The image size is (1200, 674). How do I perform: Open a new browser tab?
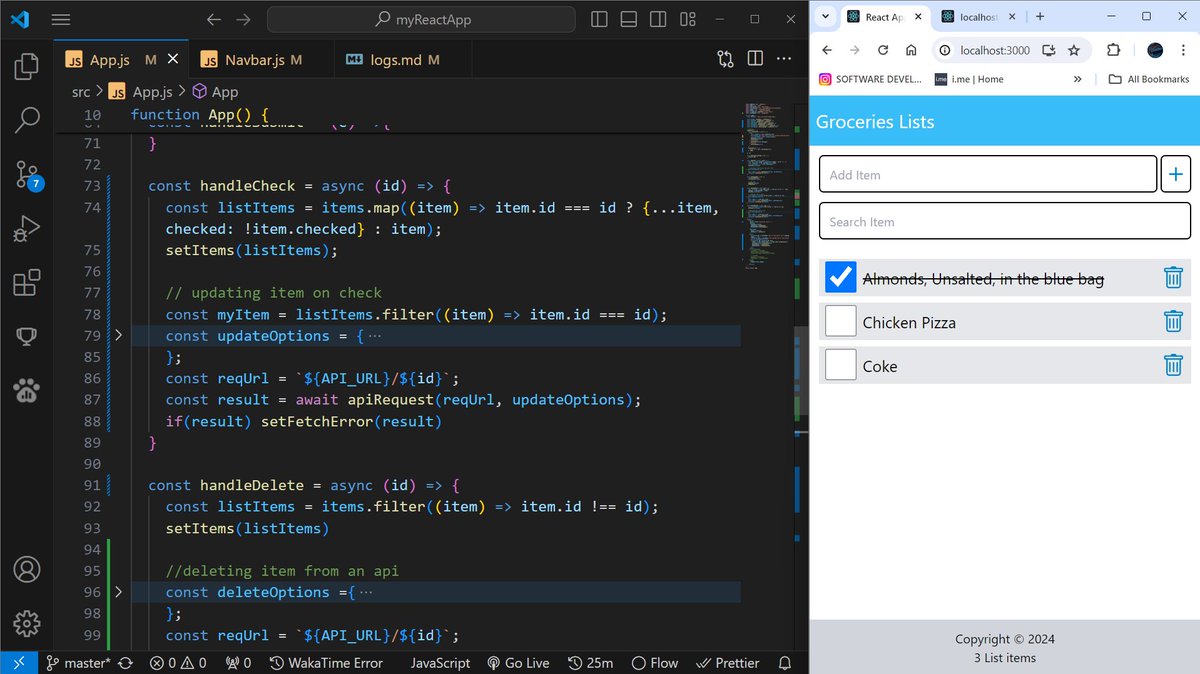[1040, 17]
